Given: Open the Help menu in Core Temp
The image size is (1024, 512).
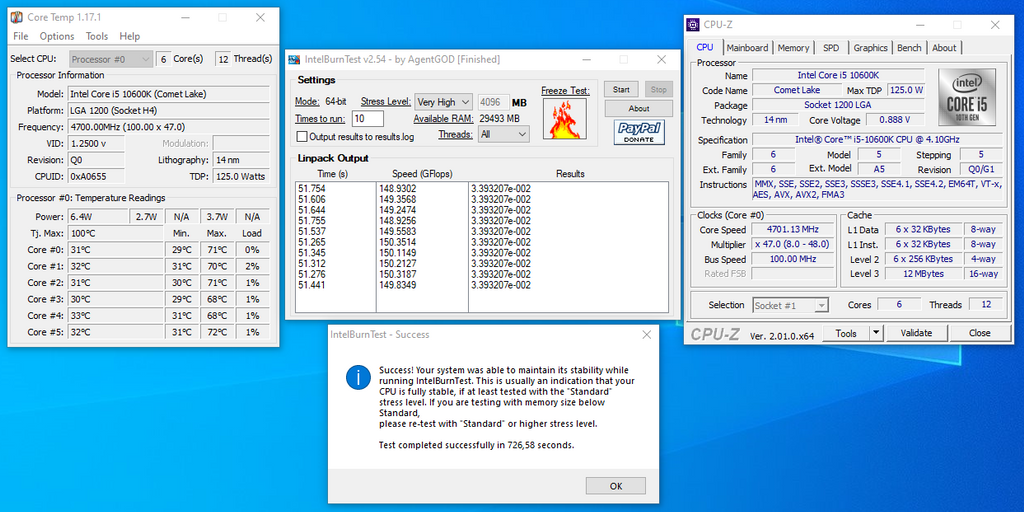Looking at the screenshot, I should (x=129, y=37).
